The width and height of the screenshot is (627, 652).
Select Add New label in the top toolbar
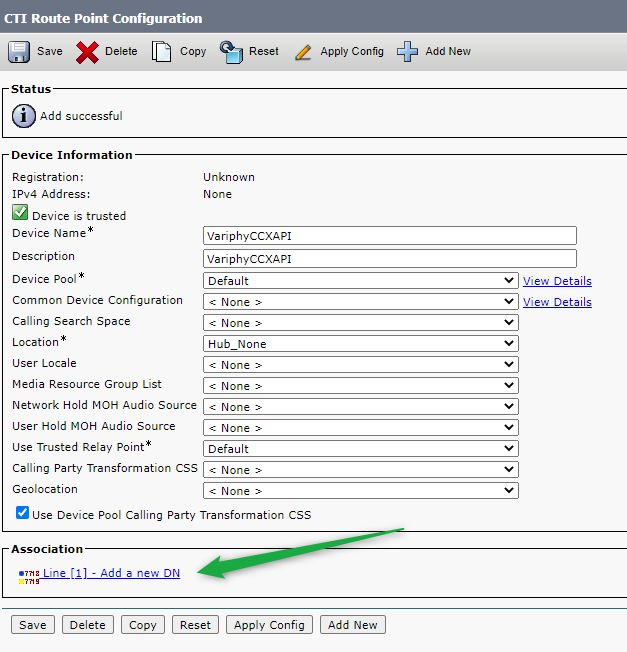point(448,51)
